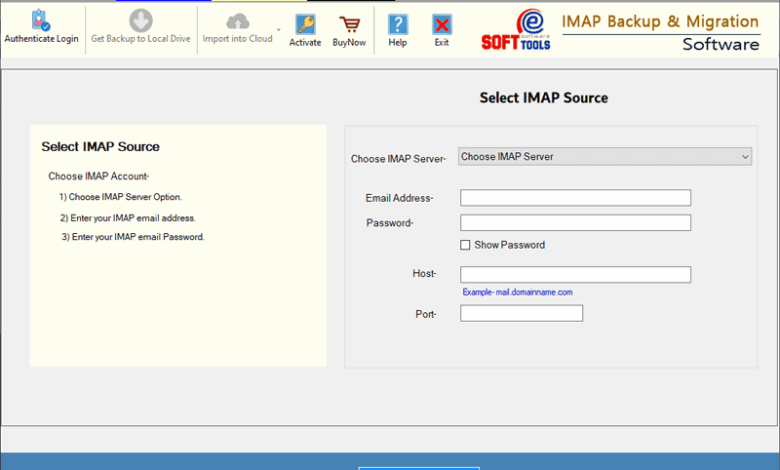Image resolution: width=780 pixels, height=470 pixels.
Task: Click the Import into Cloud icon
Action: point(237,22)
